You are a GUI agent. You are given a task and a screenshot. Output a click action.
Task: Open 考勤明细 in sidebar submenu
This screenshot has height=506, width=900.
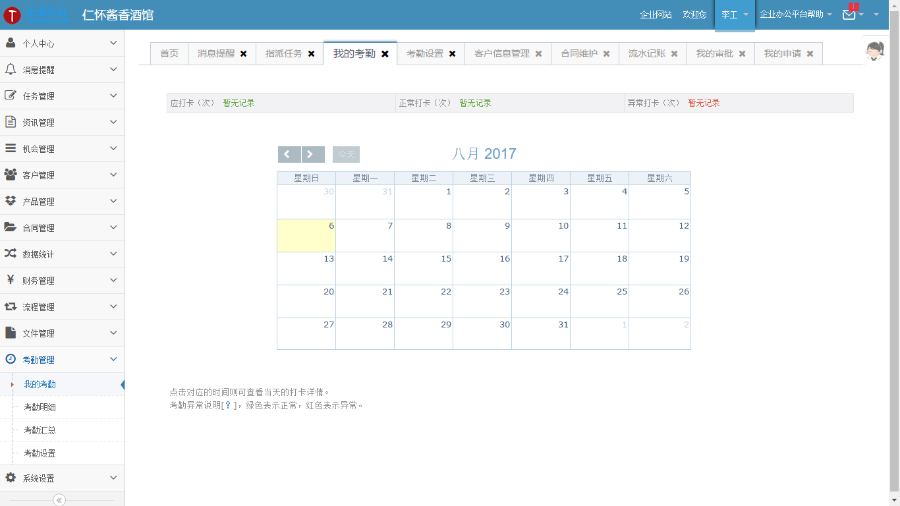point(40,407)
